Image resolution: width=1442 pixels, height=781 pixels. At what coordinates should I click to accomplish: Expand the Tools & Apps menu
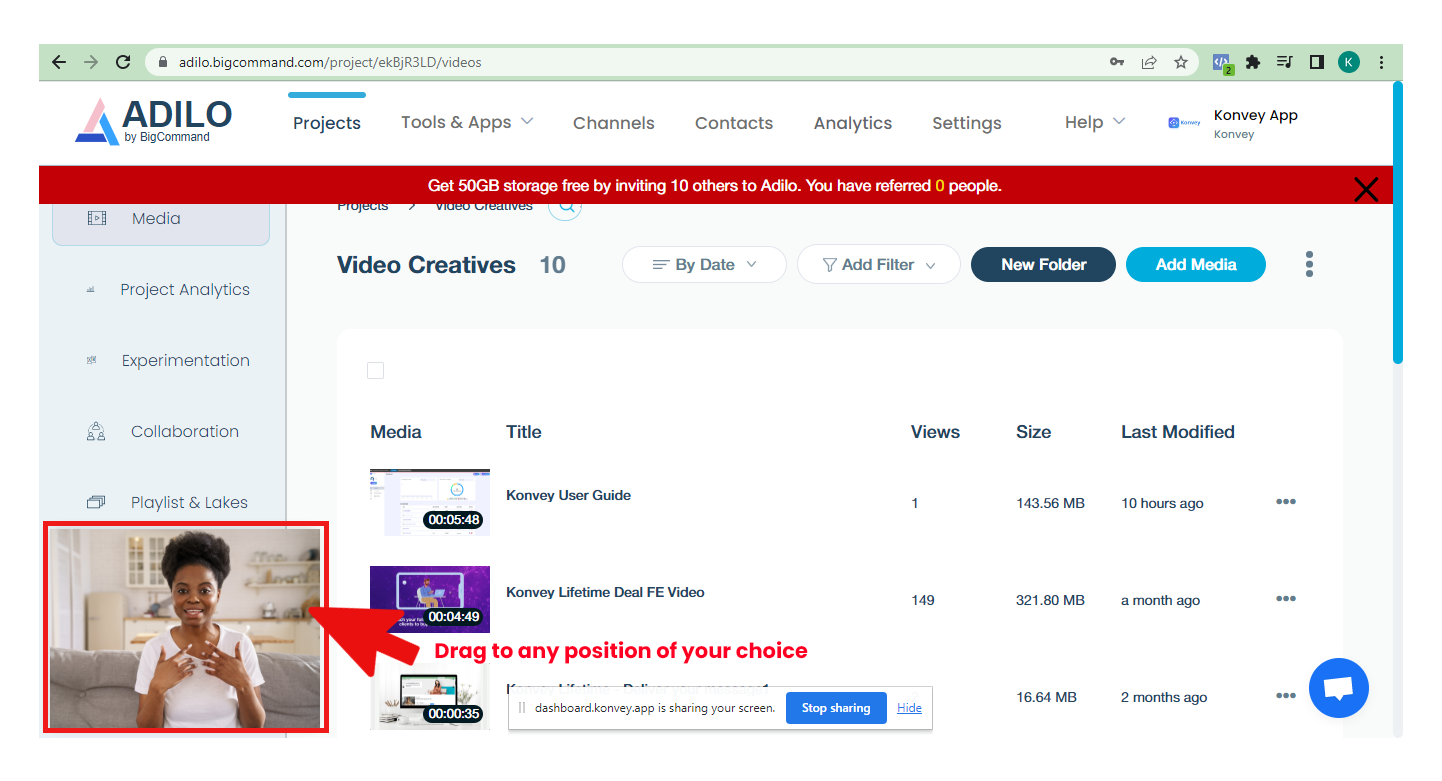click(x=467, y=122)
